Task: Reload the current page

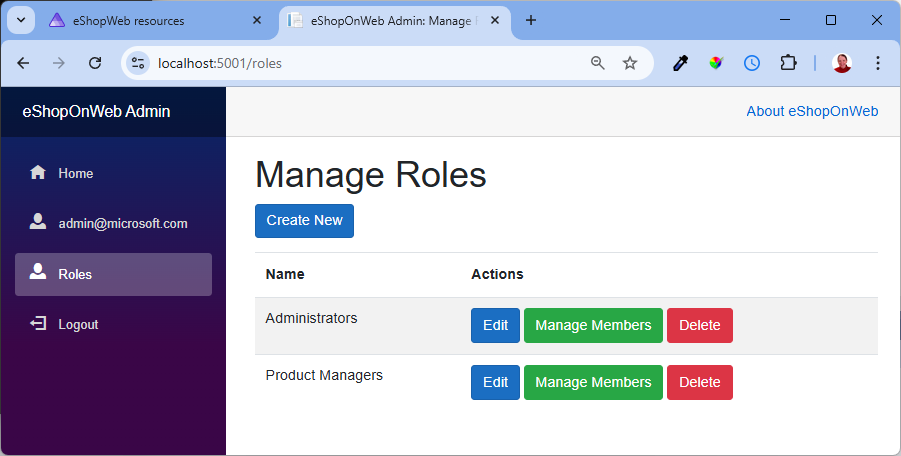Action: (95, 63)
